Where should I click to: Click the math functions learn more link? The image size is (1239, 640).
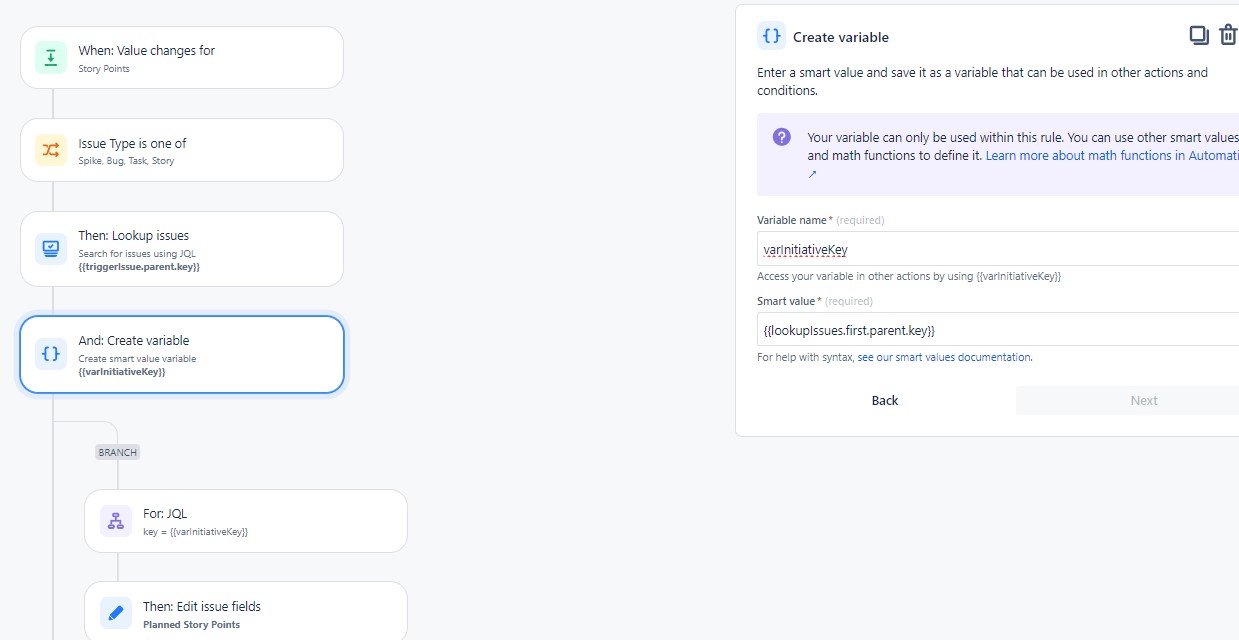tap(1110, 155)
